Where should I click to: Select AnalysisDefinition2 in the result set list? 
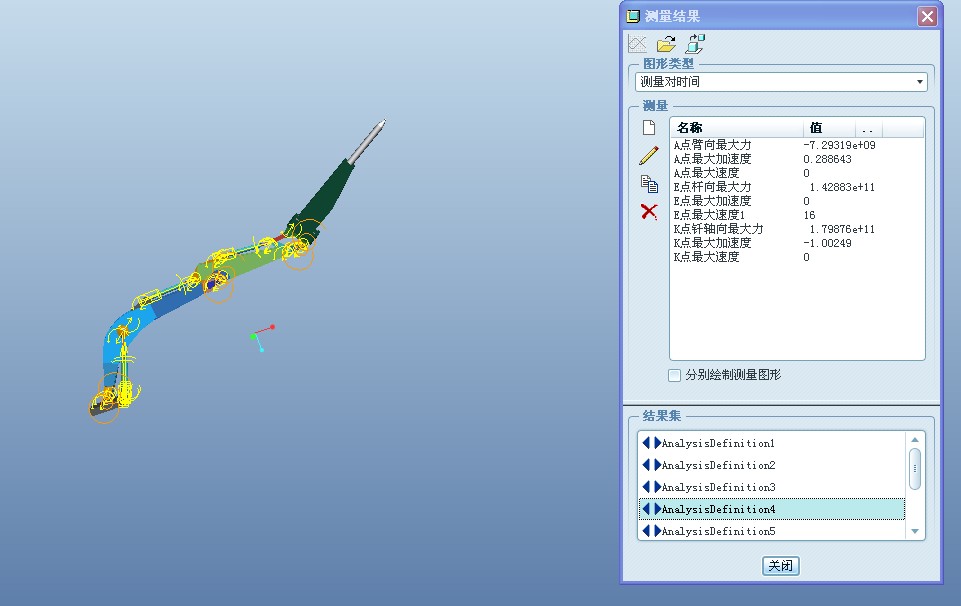pos(772,465)
